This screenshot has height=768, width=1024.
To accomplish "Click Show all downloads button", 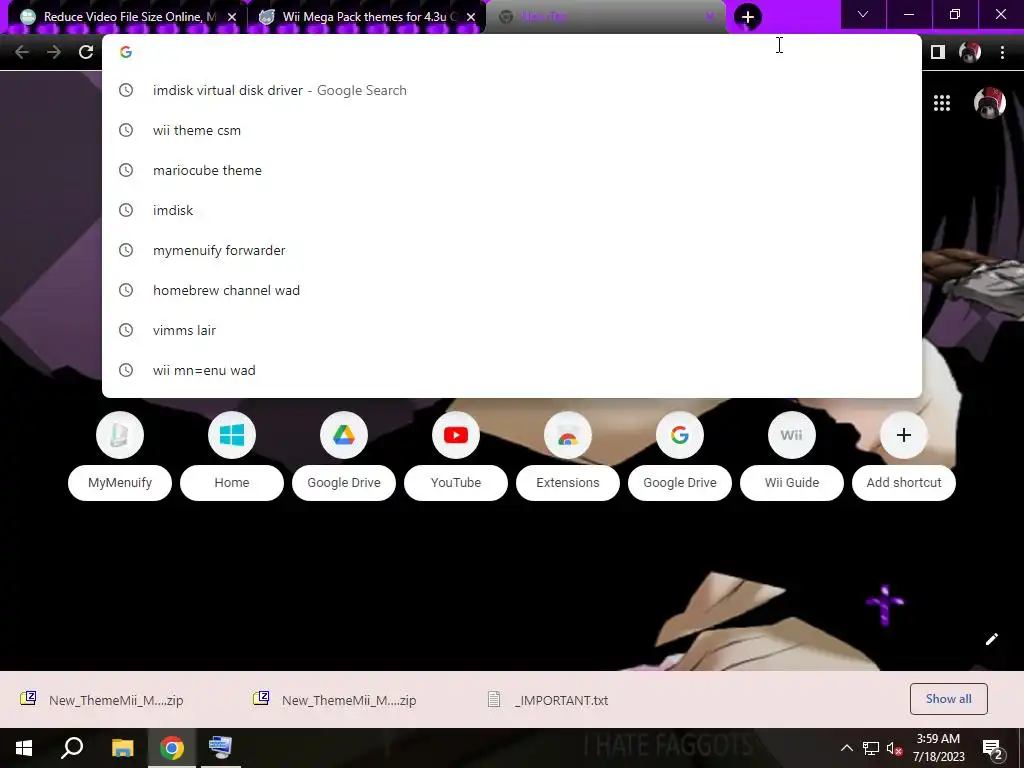I will [x=948, y=699].
